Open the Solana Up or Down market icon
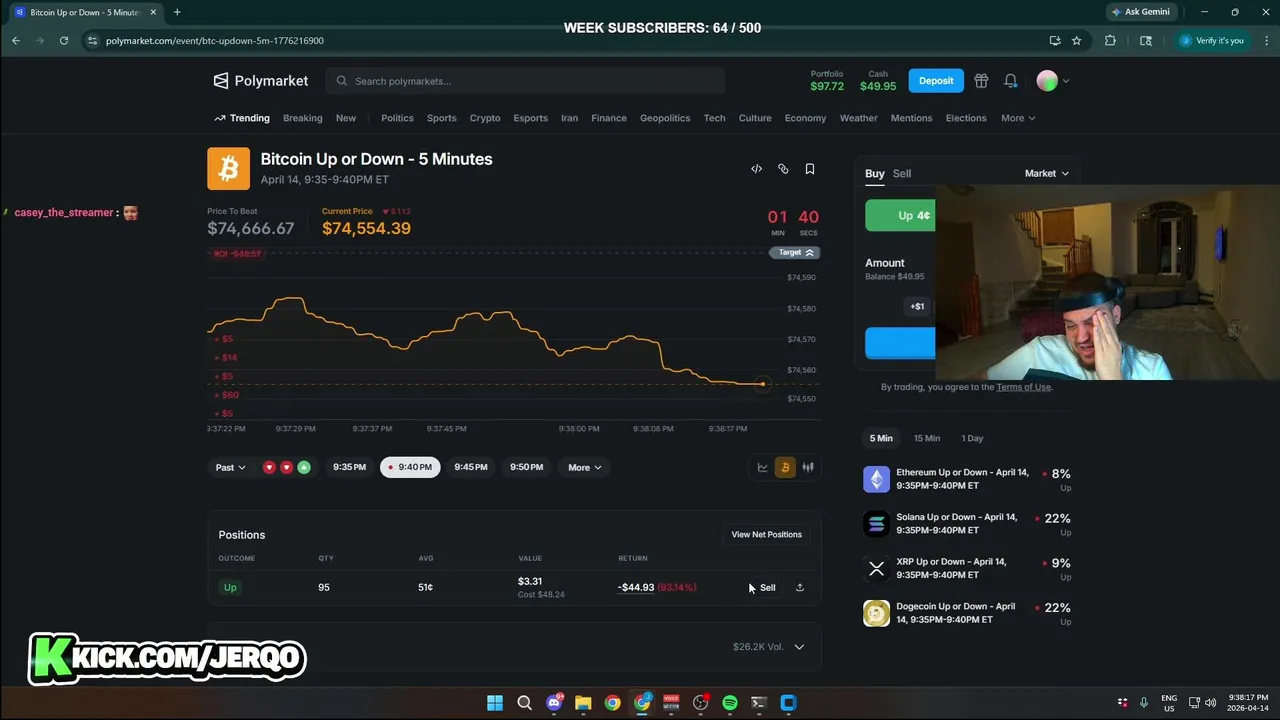Image resolution: width=1280 pixels, height=720 pixels. [876, 524]
